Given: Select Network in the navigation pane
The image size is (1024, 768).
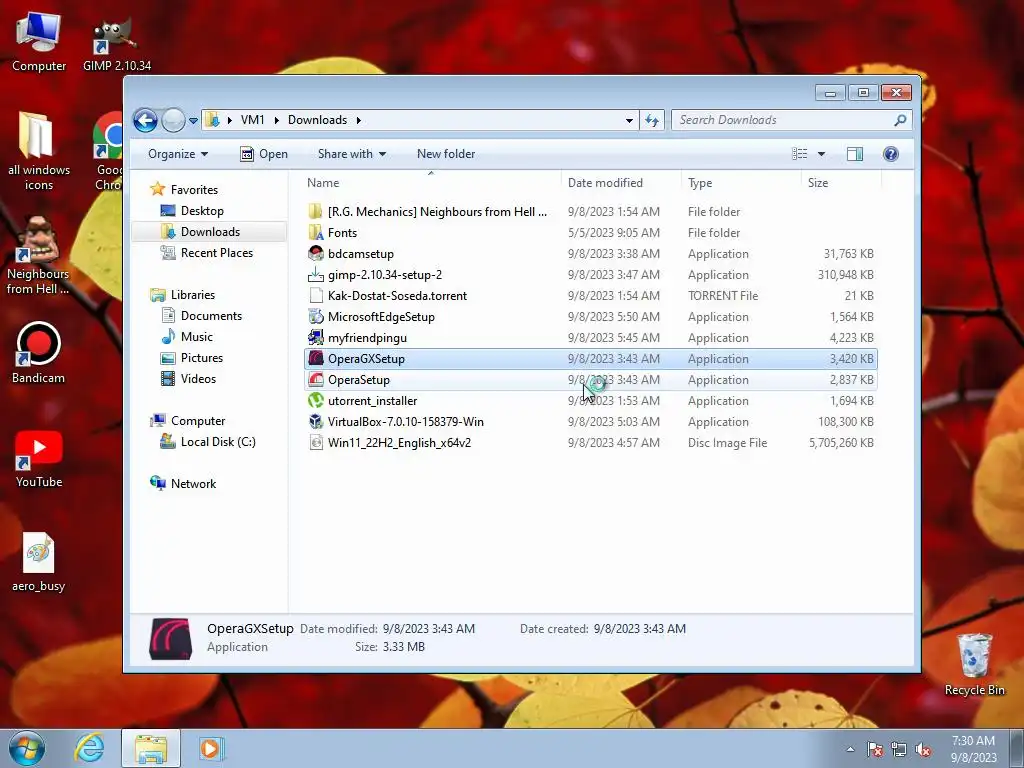Looking at the screenshot, I should coord(193,483).
